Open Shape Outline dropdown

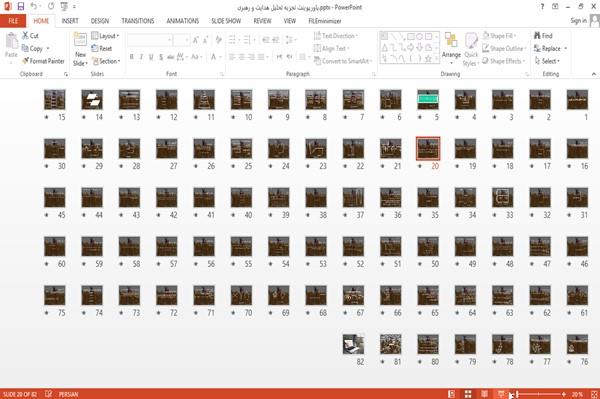pyautogui.click(x=504, y=49)
